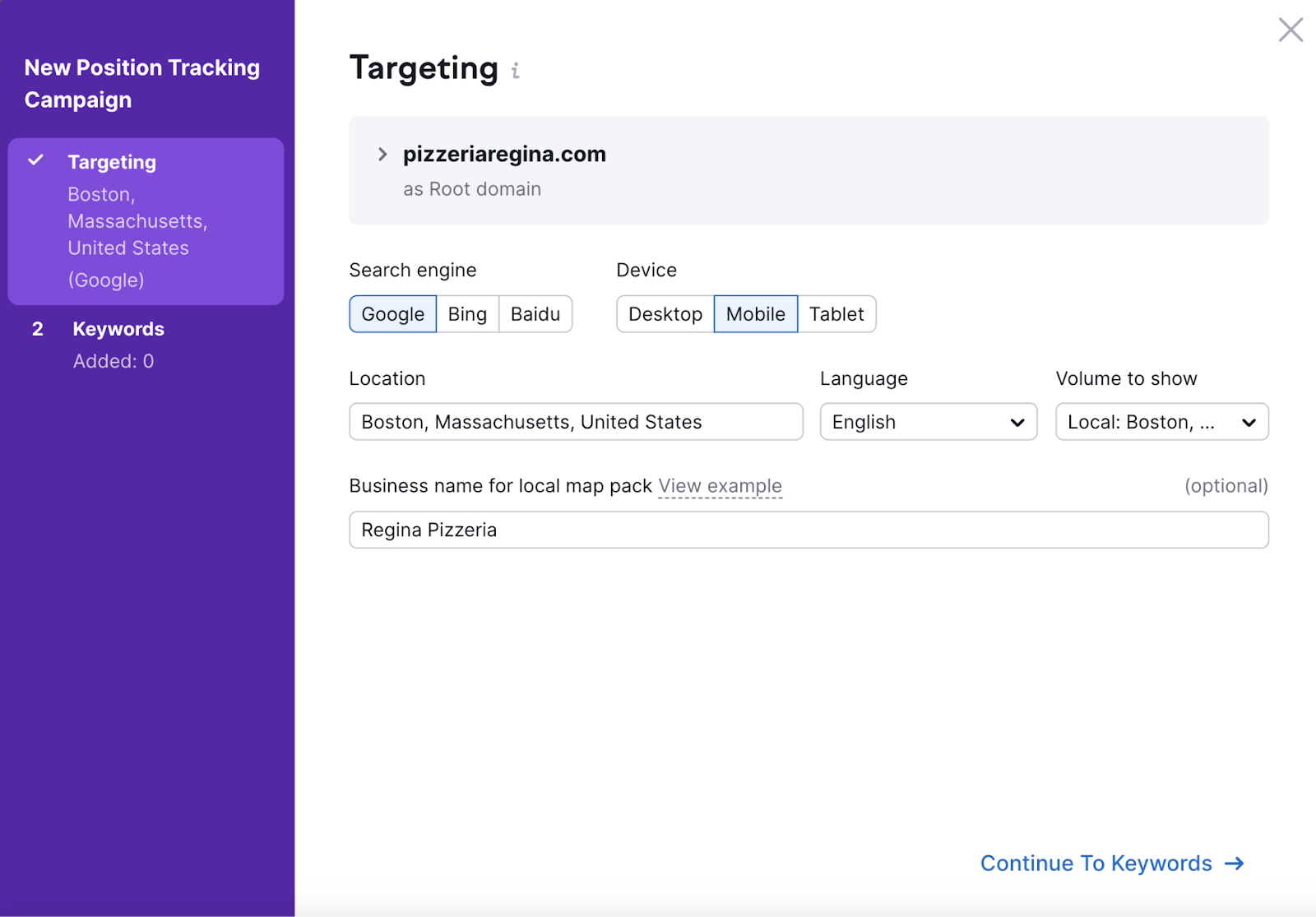Switch device targeting to Desktop

665,314
